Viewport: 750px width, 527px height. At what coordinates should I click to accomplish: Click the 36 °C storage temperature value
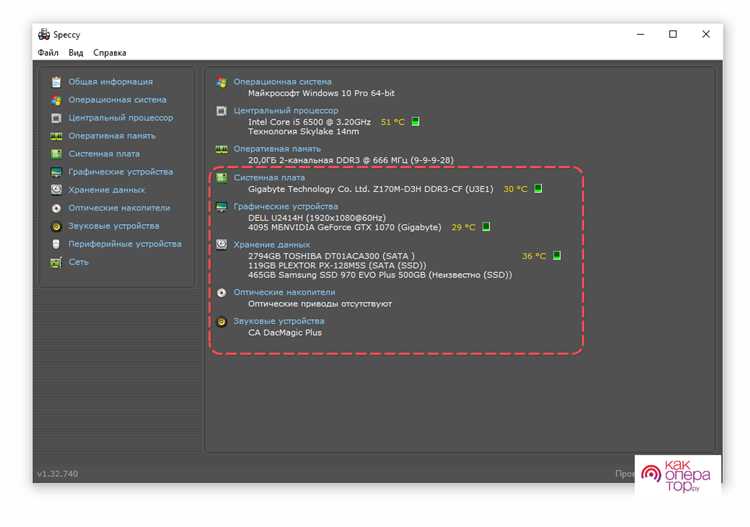[533, 256]
